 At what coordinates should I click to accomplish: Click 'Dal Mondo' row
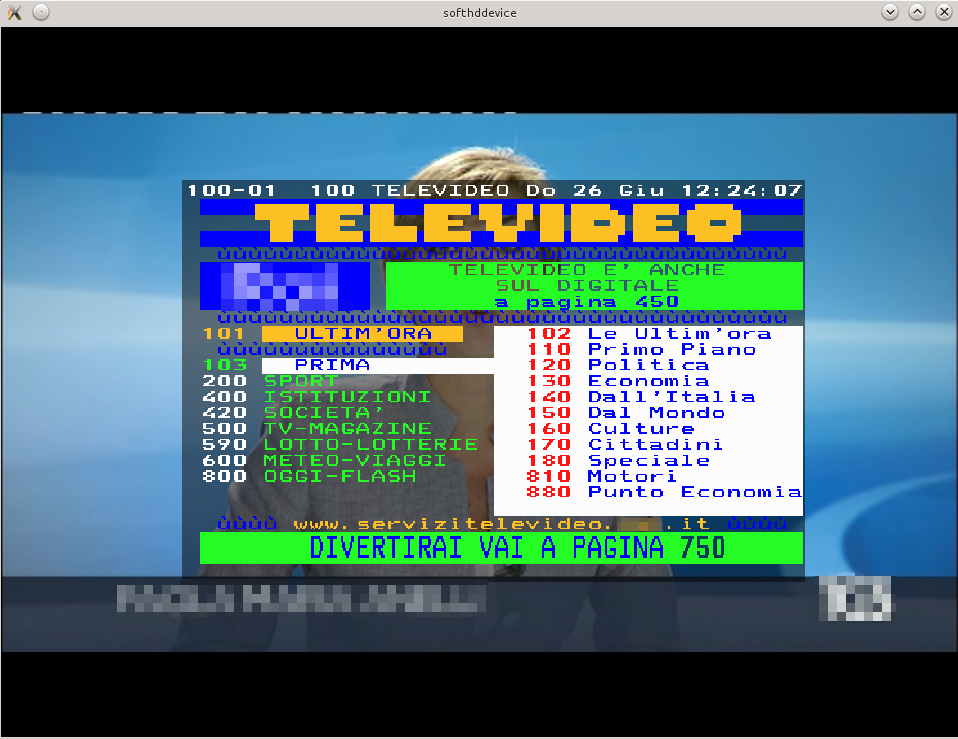626,413
